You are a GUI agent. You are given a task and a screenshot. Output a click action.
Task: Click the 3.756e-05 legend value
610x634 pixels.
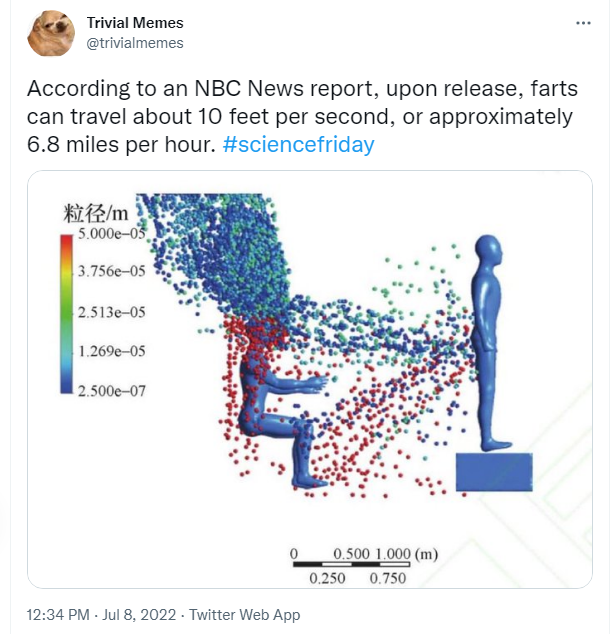pyautogui.click(x=112, y=272)
